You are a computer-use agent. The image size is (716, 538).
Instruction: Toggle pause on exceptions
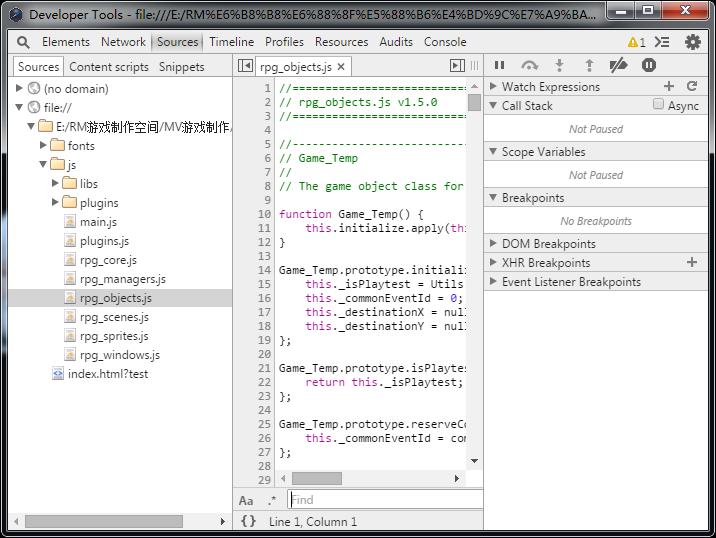coord(648,65)
